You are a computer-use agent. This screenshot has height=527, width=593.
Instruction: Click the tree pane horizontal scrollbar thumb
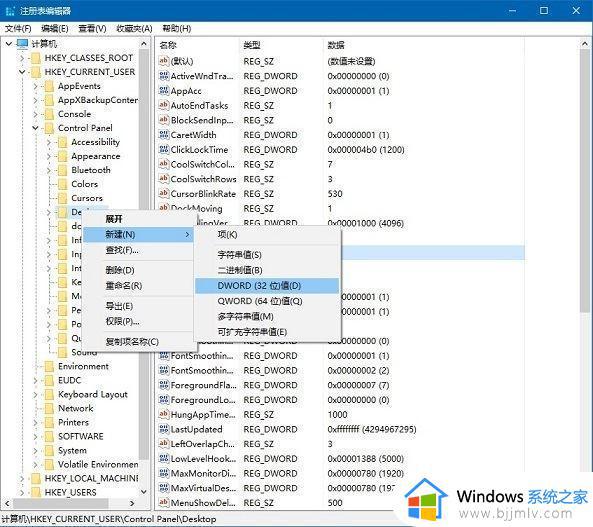(61, 503)
